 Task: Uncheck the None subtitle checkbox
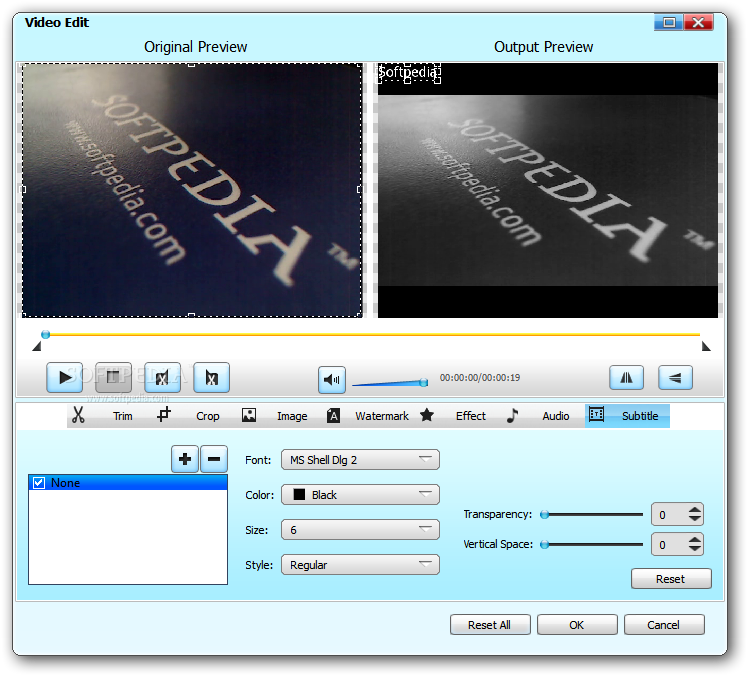39,483
